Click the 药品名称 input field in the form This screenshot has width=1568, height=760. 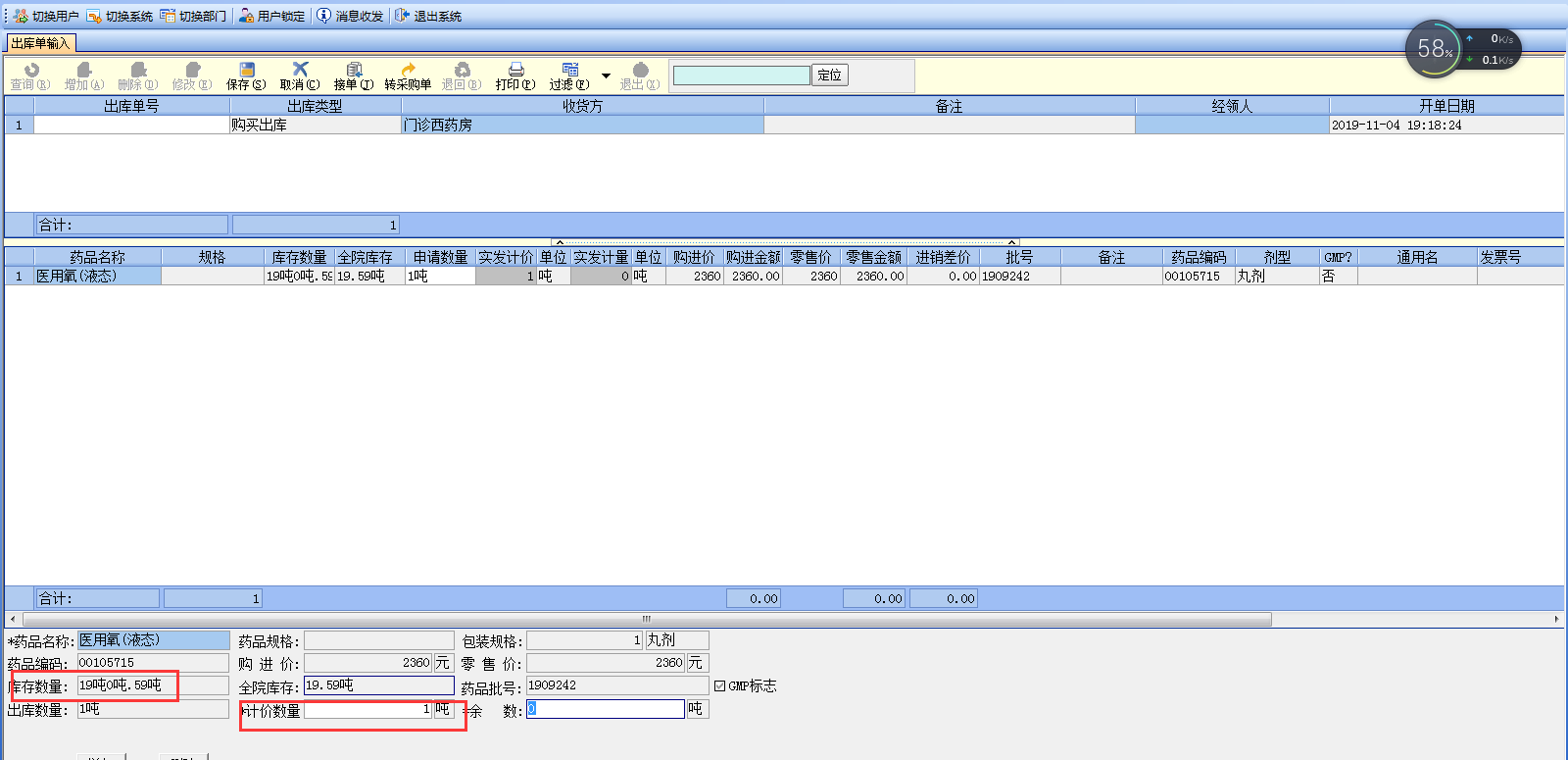153,640
